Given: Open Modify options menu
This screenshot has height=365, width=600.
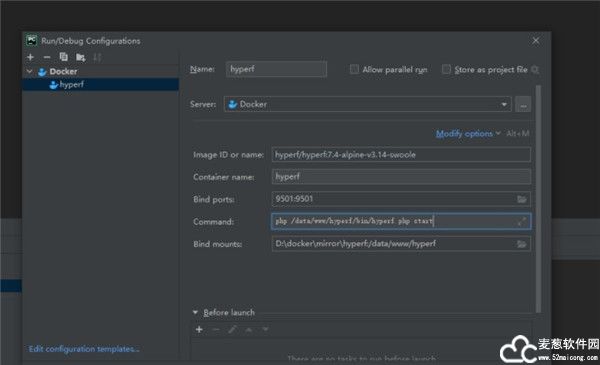Looking at the screenshot, I should [x=464, y=134].
